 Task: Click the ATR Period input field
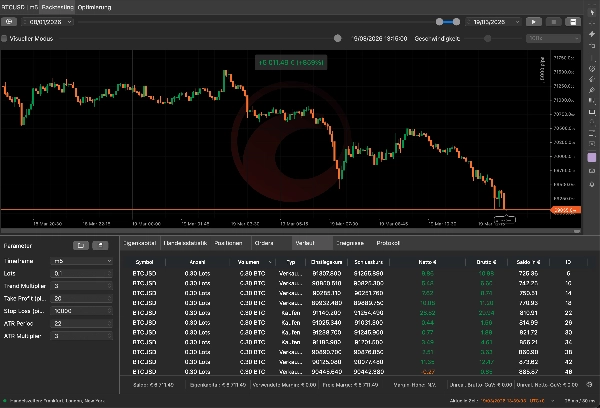[82, 323]
